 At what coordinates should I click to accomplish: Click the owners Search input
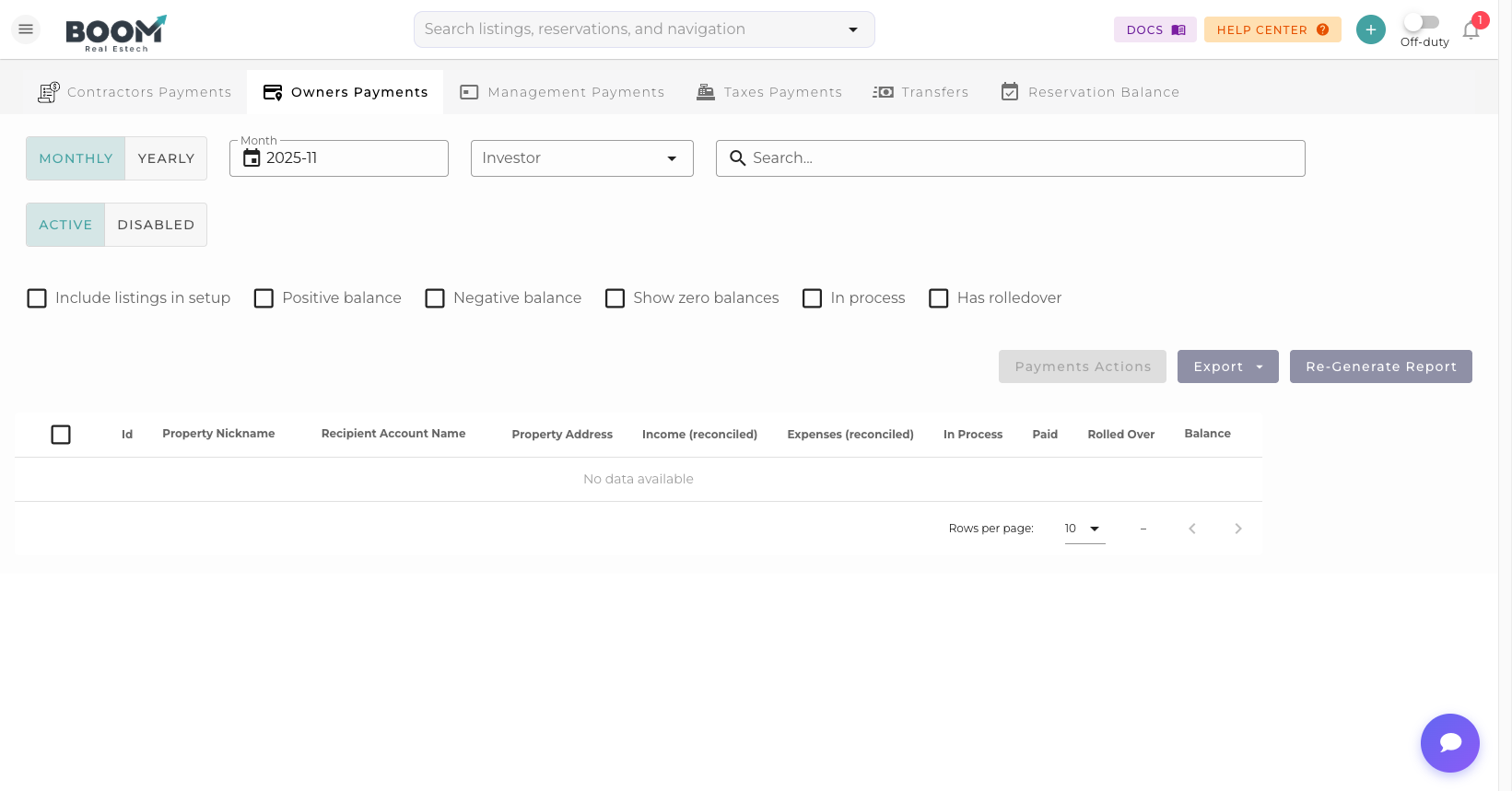pos(1011,158)
